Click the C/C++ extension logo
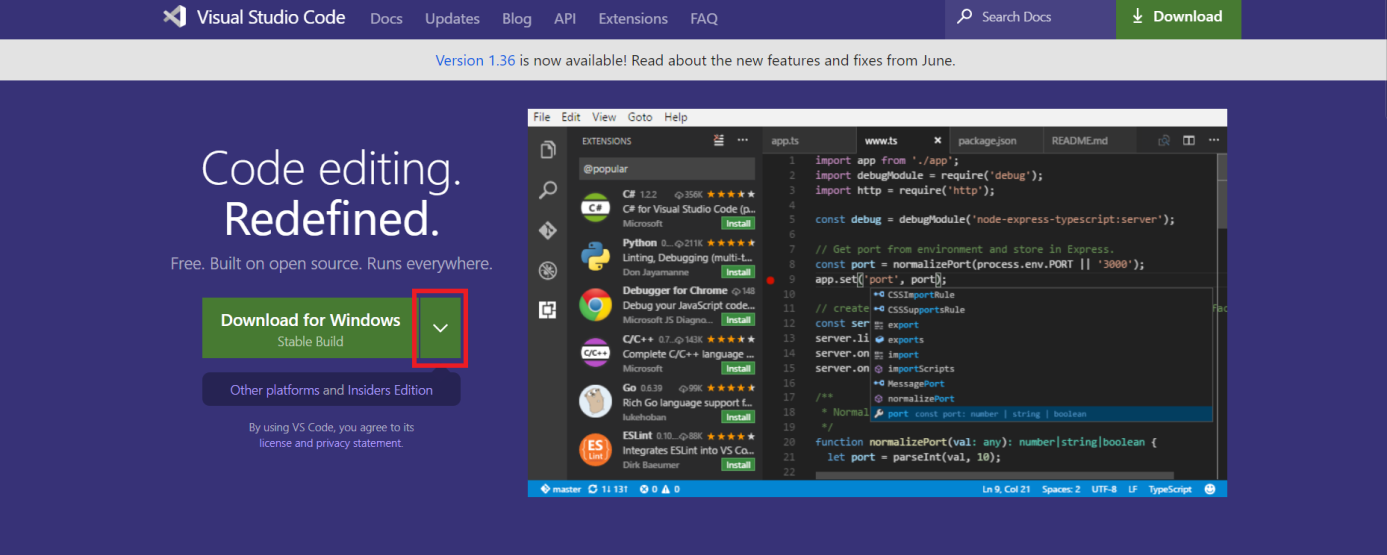This screenshot has height=555, width=1387. (x=596, y=353)
